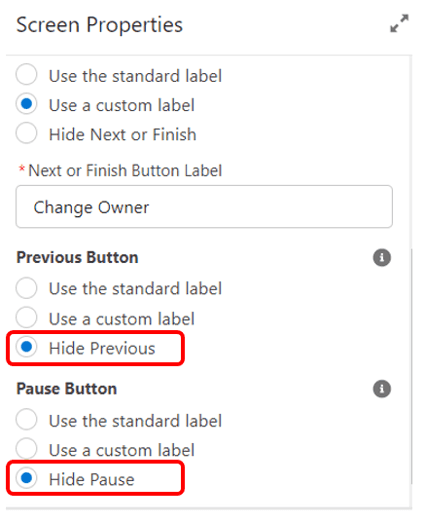425x523 pixels.
Task: Select custom label for Next or Finish
Action: coord(26,104)
